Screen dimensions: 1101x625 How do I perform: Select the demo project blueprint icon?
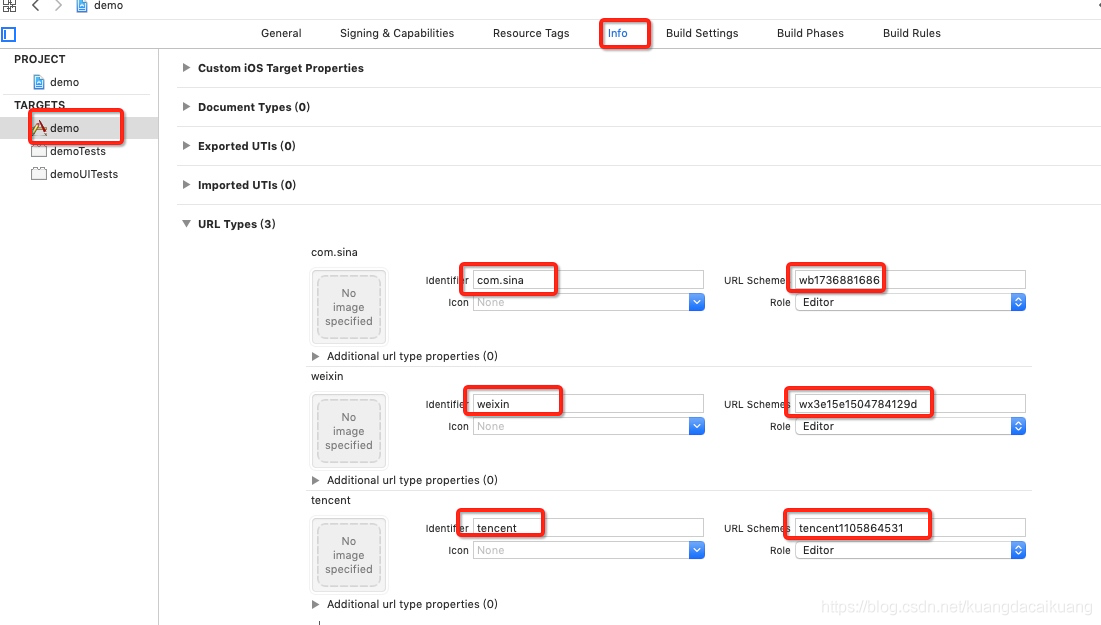40,82
